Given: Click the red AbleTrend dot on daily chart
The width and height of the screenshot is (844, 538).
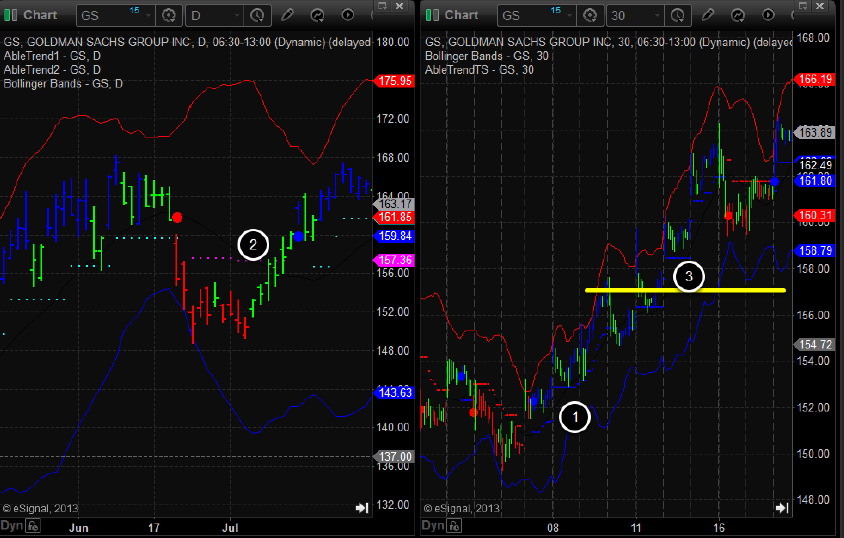Looking at the screenshot, I should (177, 218).
